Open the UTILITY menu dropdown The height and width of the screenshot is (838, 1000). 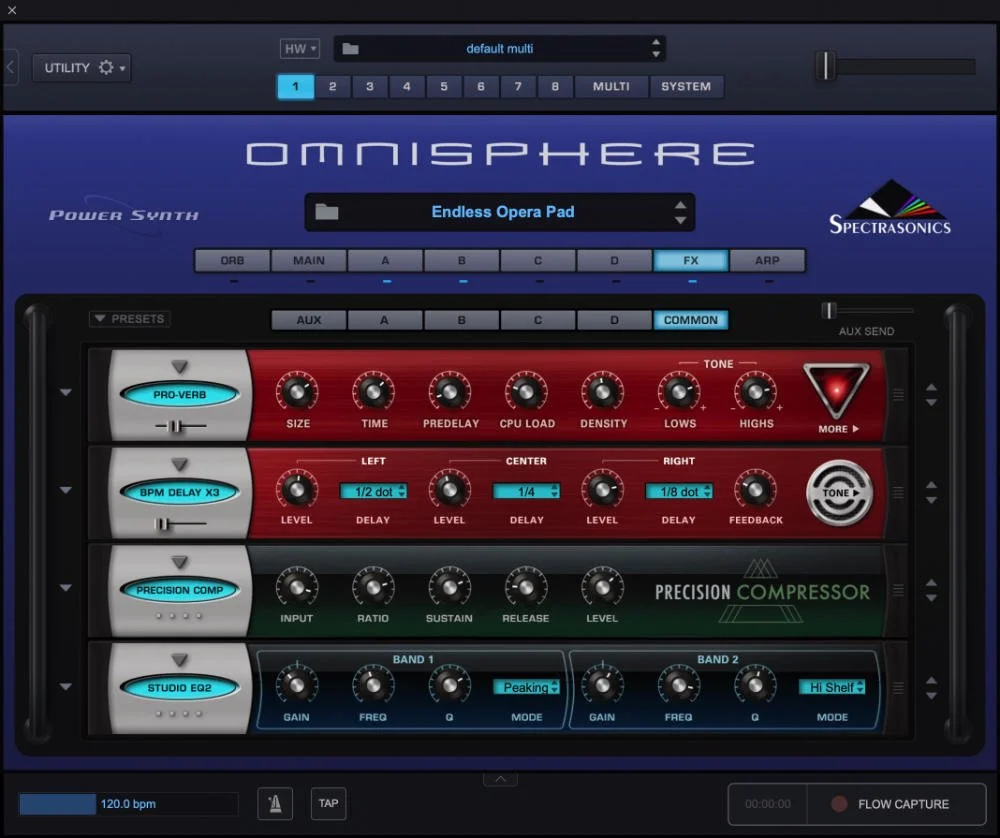[x=81, y=68]
